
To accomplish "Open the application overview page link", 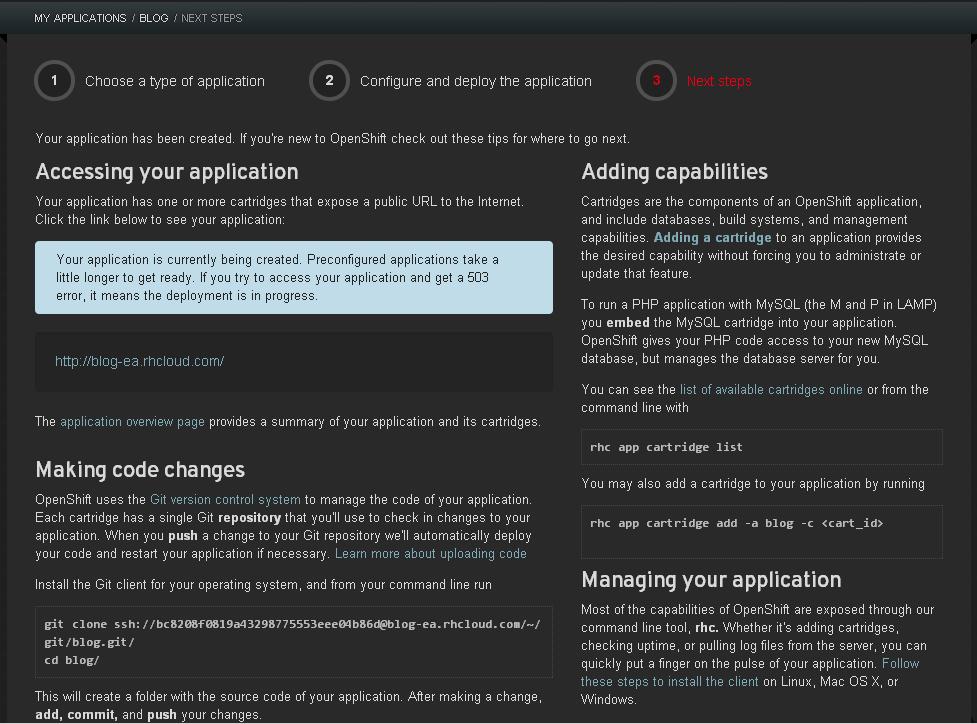I will 132,422.
